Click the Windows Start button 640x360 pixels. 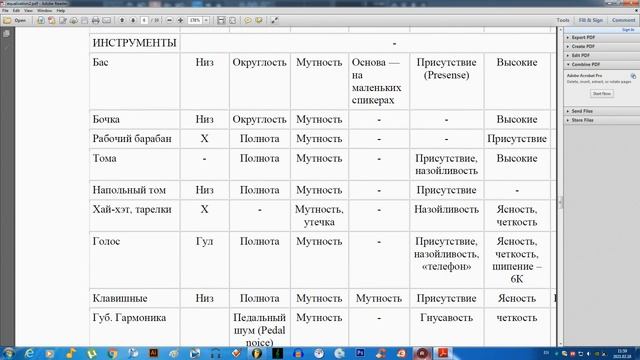point(8,353)
